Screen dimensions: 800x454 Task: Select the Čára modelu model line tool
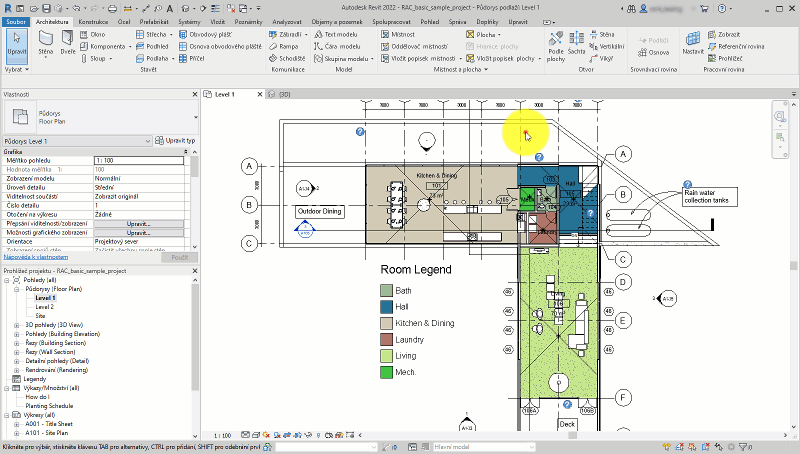pos(337,46)
